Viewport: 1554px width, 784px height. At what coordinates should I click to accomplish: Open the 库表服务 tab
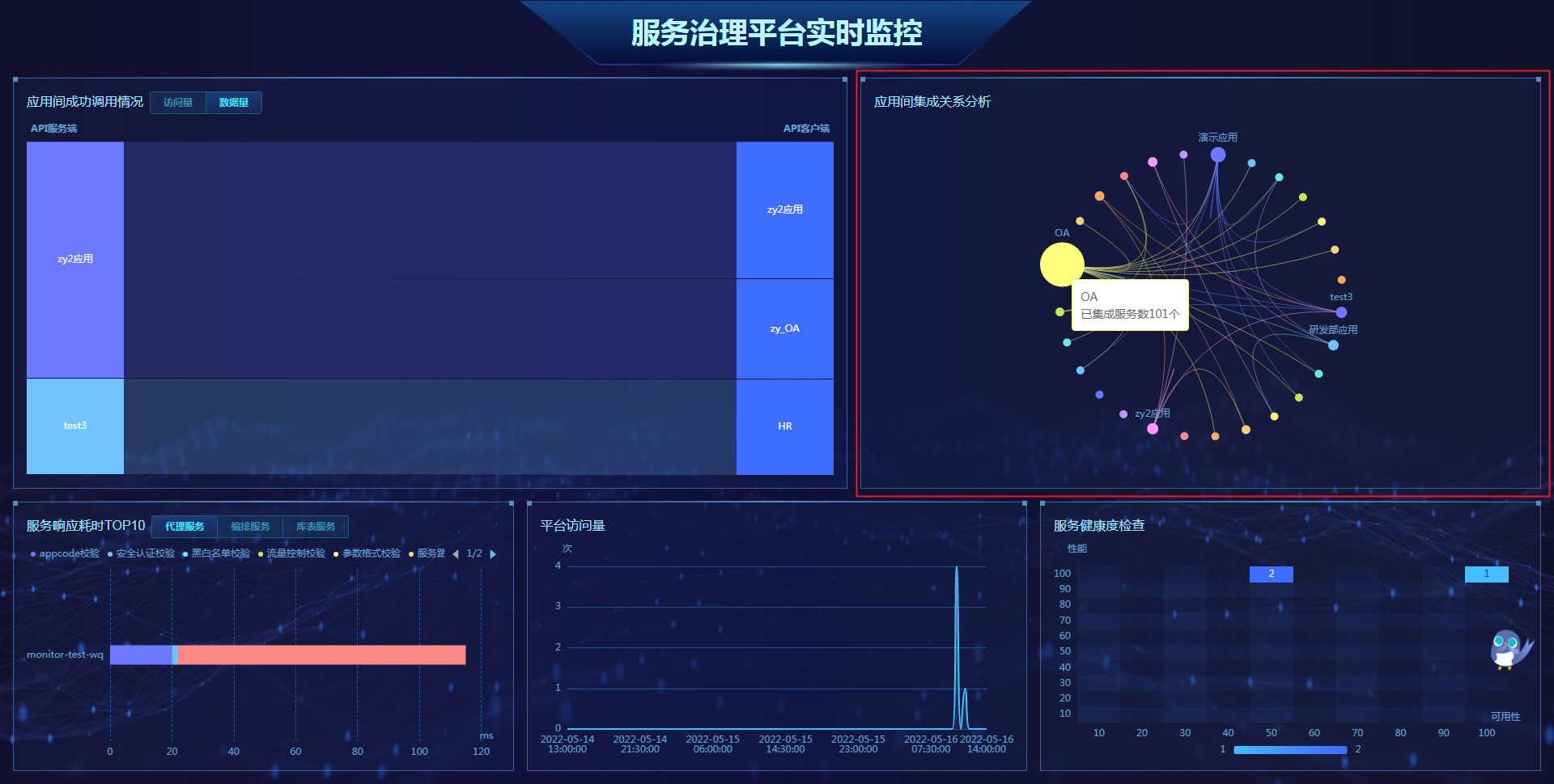(x=315, y=527)
